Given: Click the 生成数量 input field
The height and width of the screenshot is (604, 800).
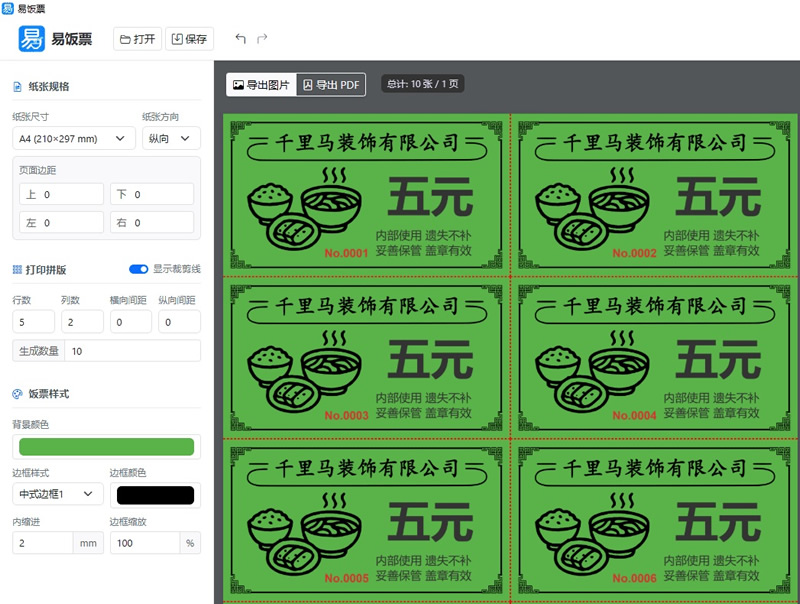Looking at the screenshot, I should tap(132, 351).
